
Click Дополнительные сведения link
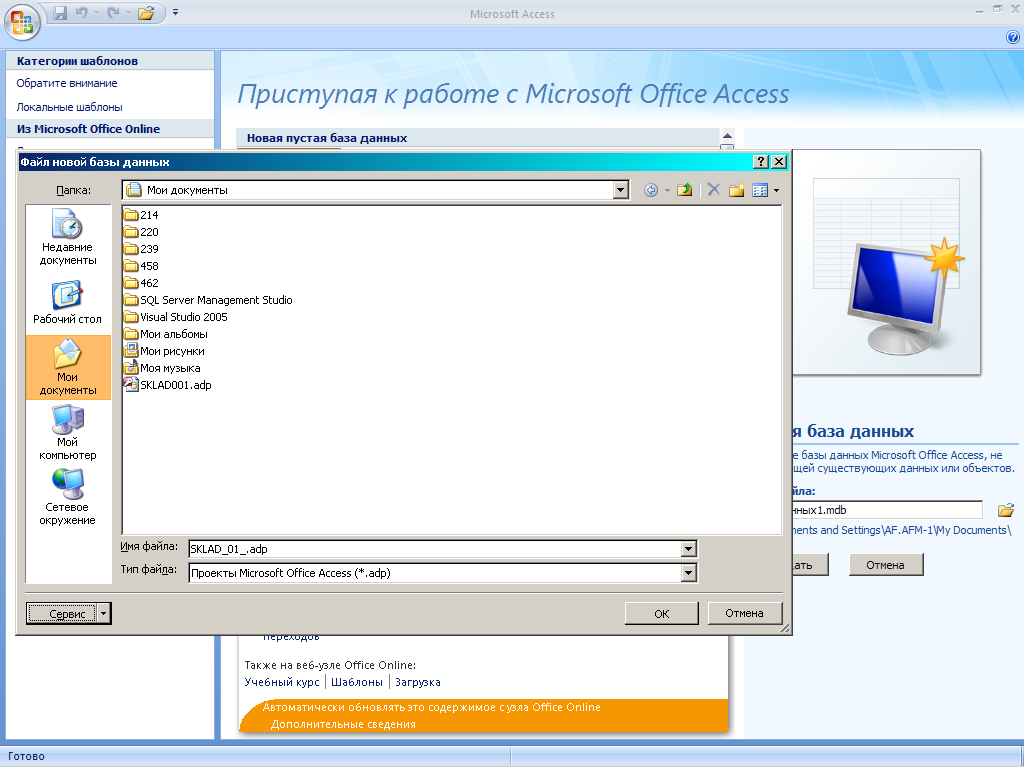(x=344, y=724)
